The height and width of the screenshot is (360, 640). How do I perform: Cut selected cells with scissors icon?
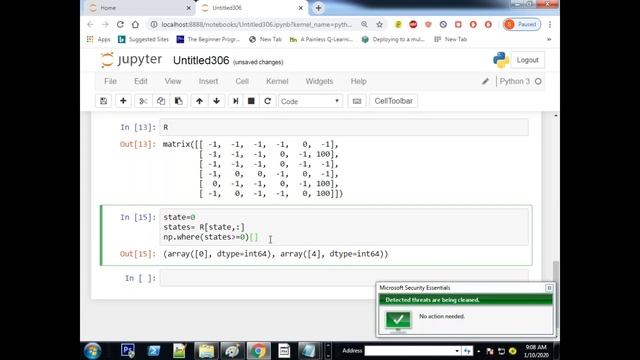pyautogui.click(x=143, y=101)
